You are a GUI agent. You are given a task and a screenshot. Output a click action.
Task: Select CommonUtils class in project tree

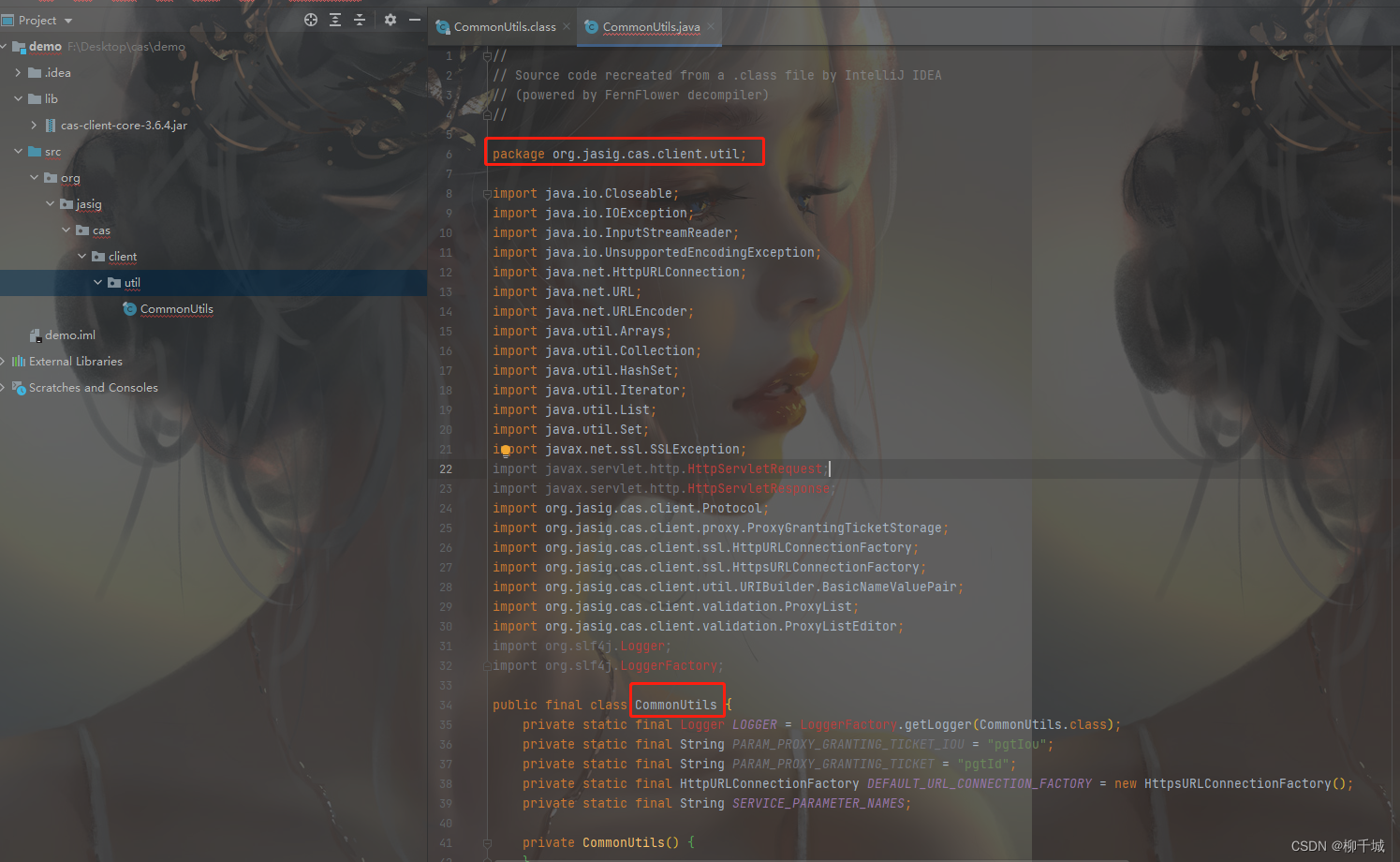177,309
